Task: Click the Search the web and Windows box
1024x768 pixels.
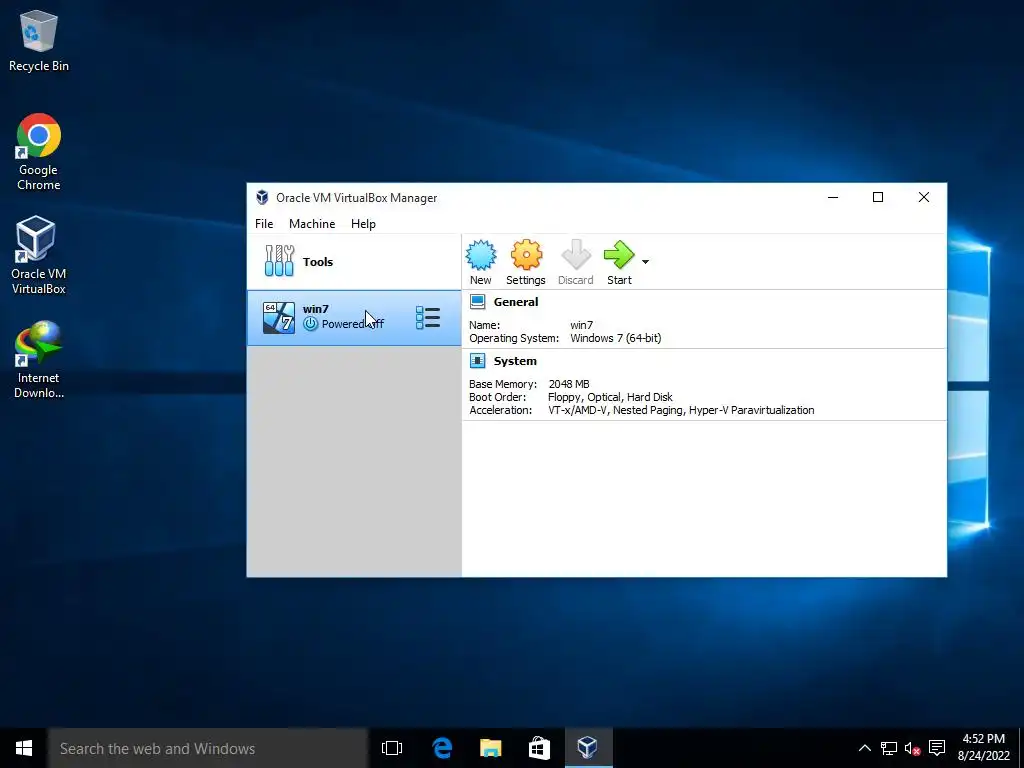Action: (x=208, y=748)
